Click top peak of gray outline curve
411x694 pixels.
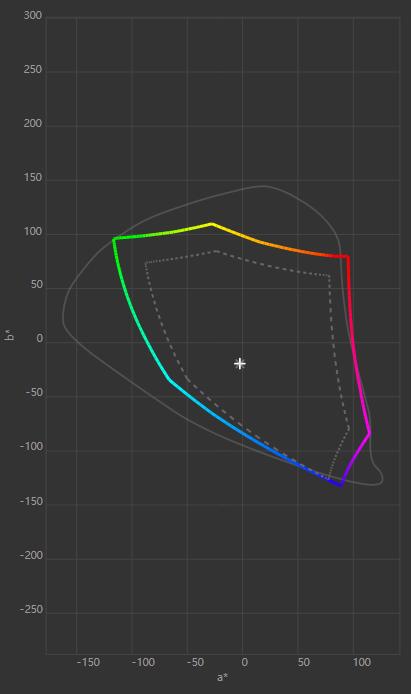[x=264, y=186]
